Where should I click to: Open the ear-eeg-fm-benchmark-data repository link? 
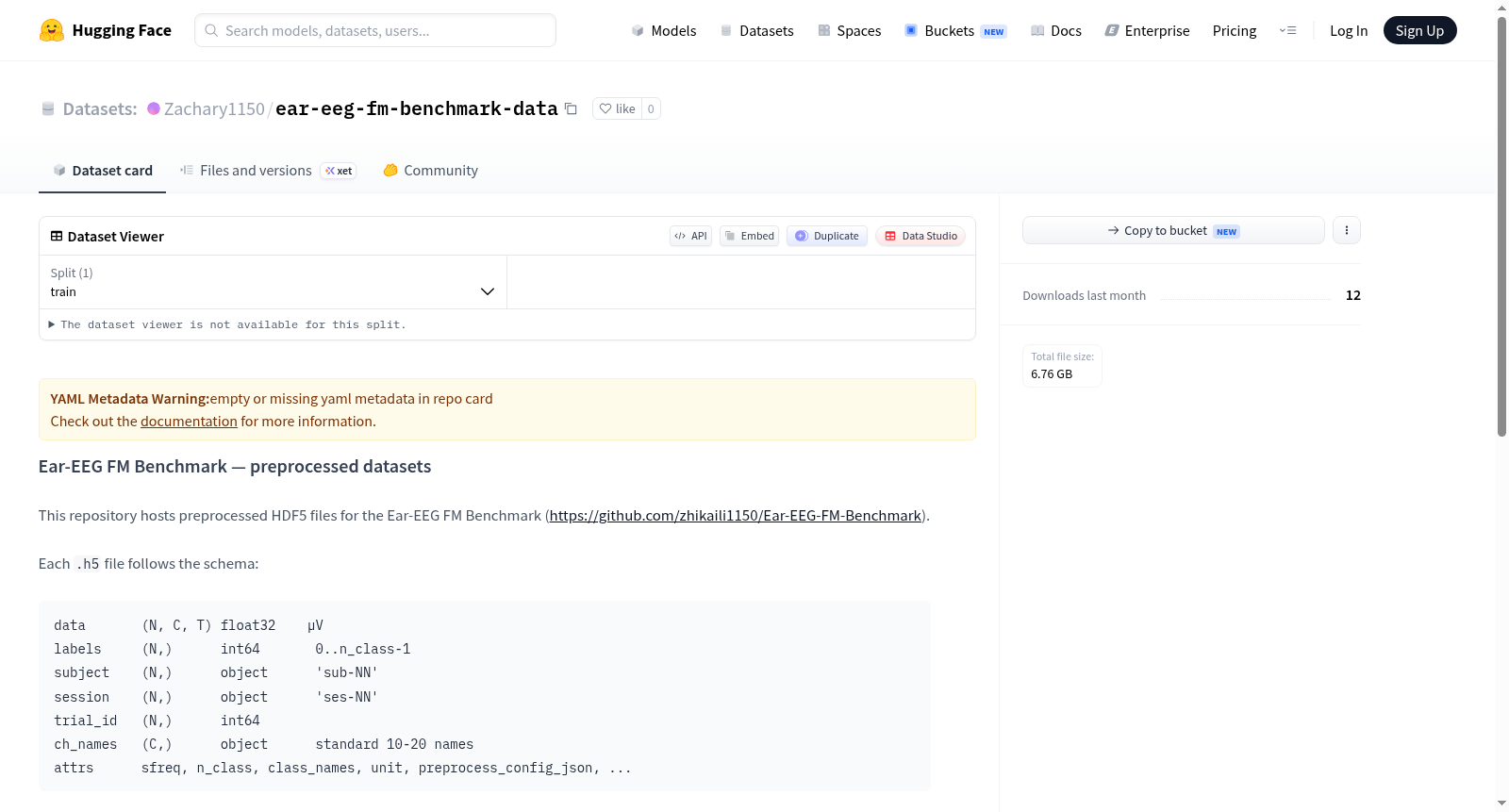pos(417,108)
